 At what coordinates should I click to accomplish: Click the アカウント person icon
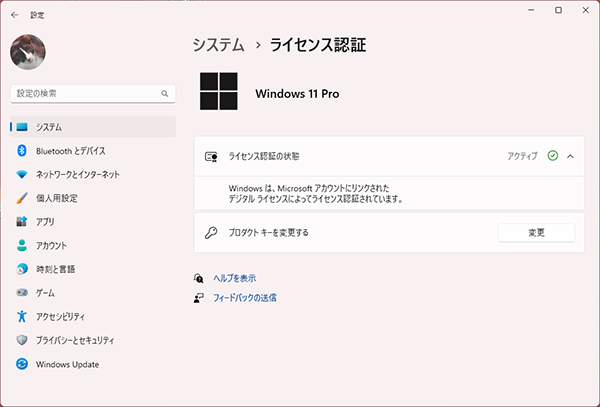pos(22,245)
